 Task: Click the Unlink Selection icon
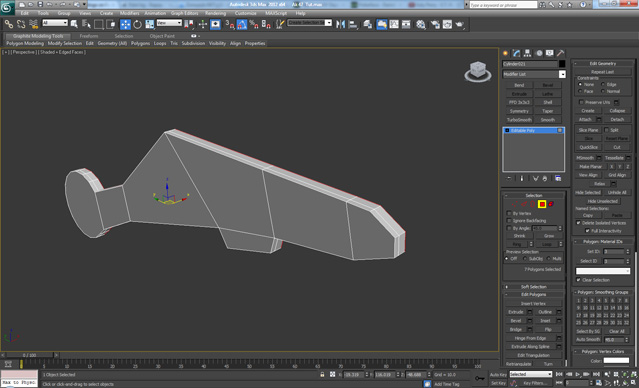[21, 24]
